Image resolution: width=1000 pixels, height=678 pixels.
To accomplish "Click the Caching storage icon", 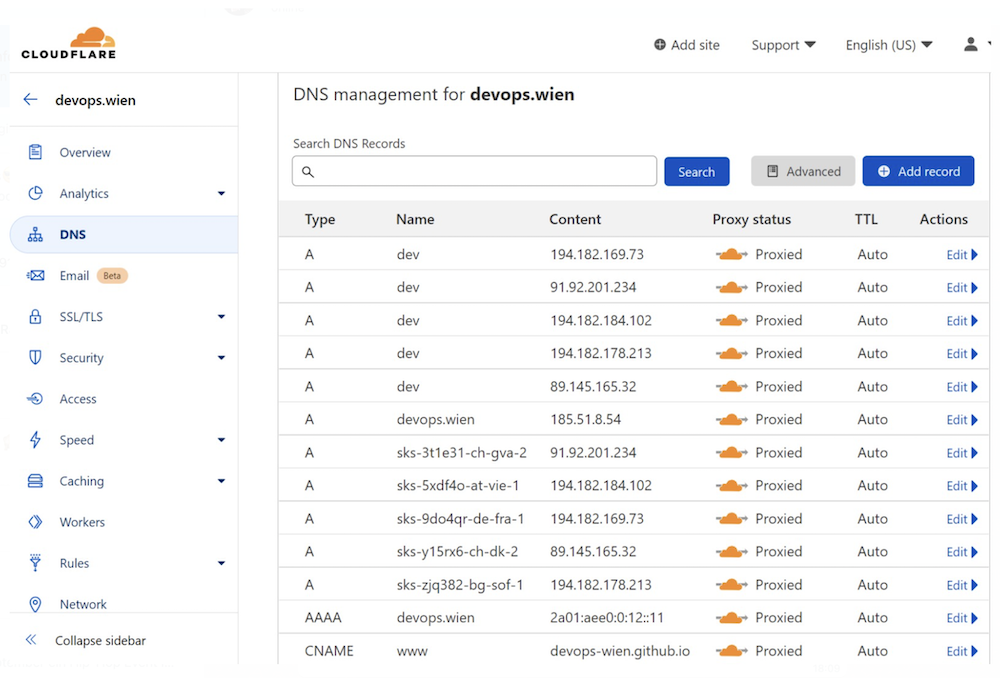I will pyautogui.click(x=35, y=481).
